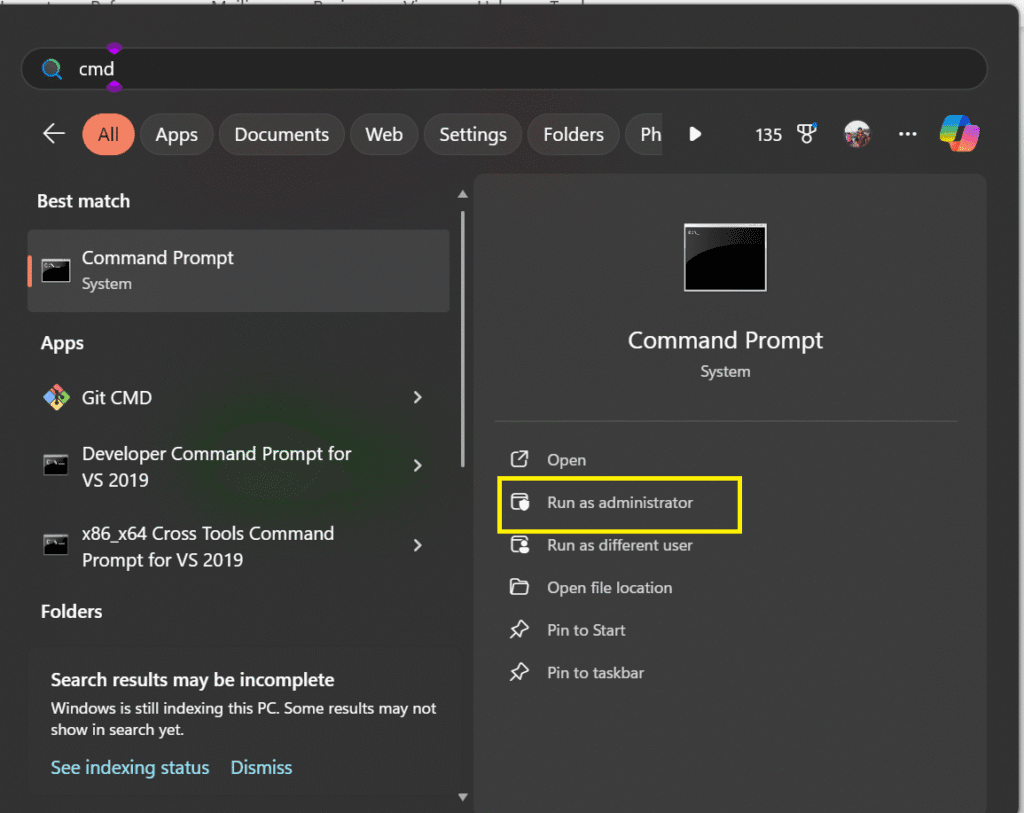Screen dimensions: 1024x813
Task: Expand x86_x64 Cross Tools Command Prompt options
Action: click(417, 545)
